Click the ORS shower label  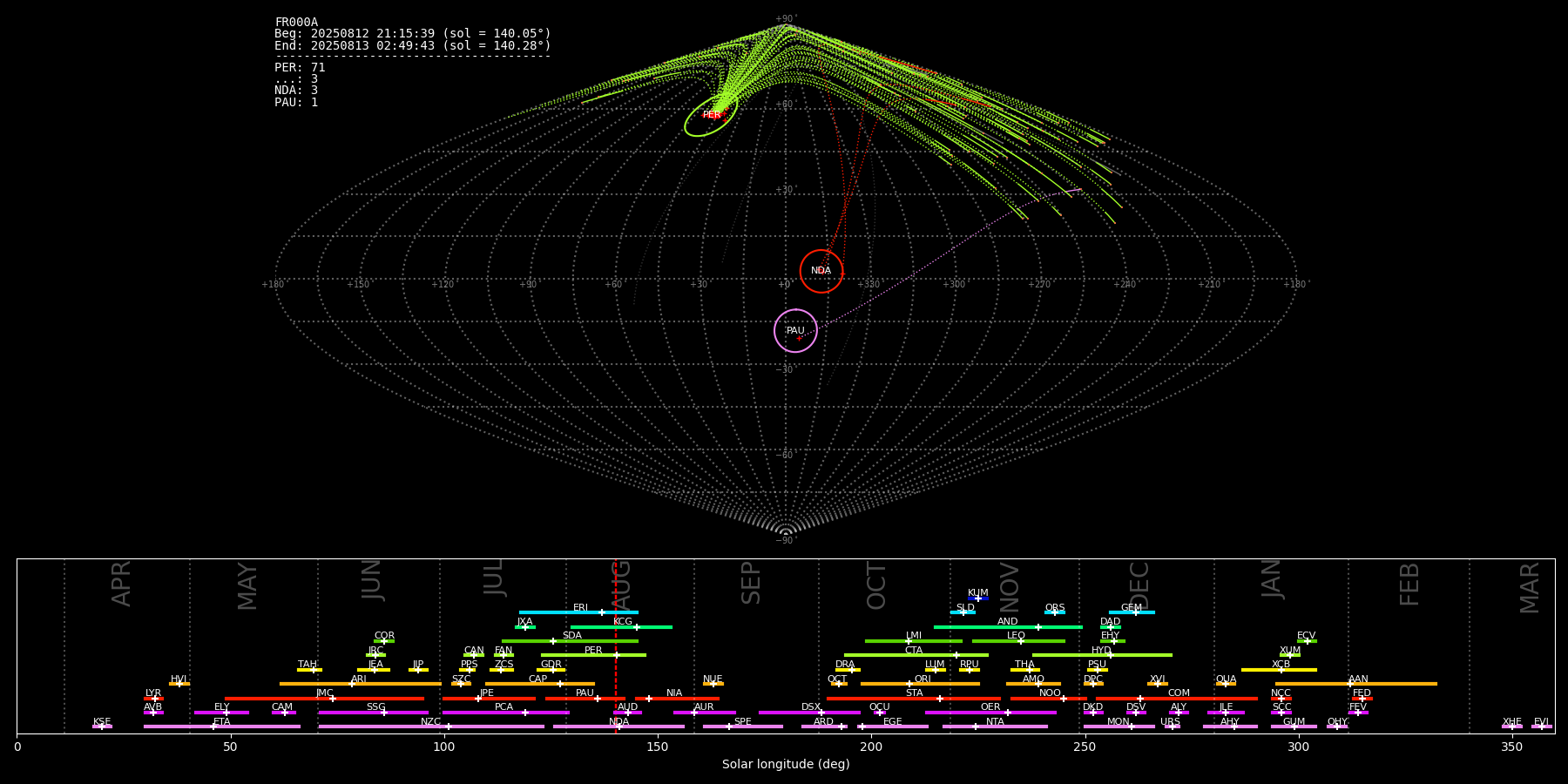1054,608
